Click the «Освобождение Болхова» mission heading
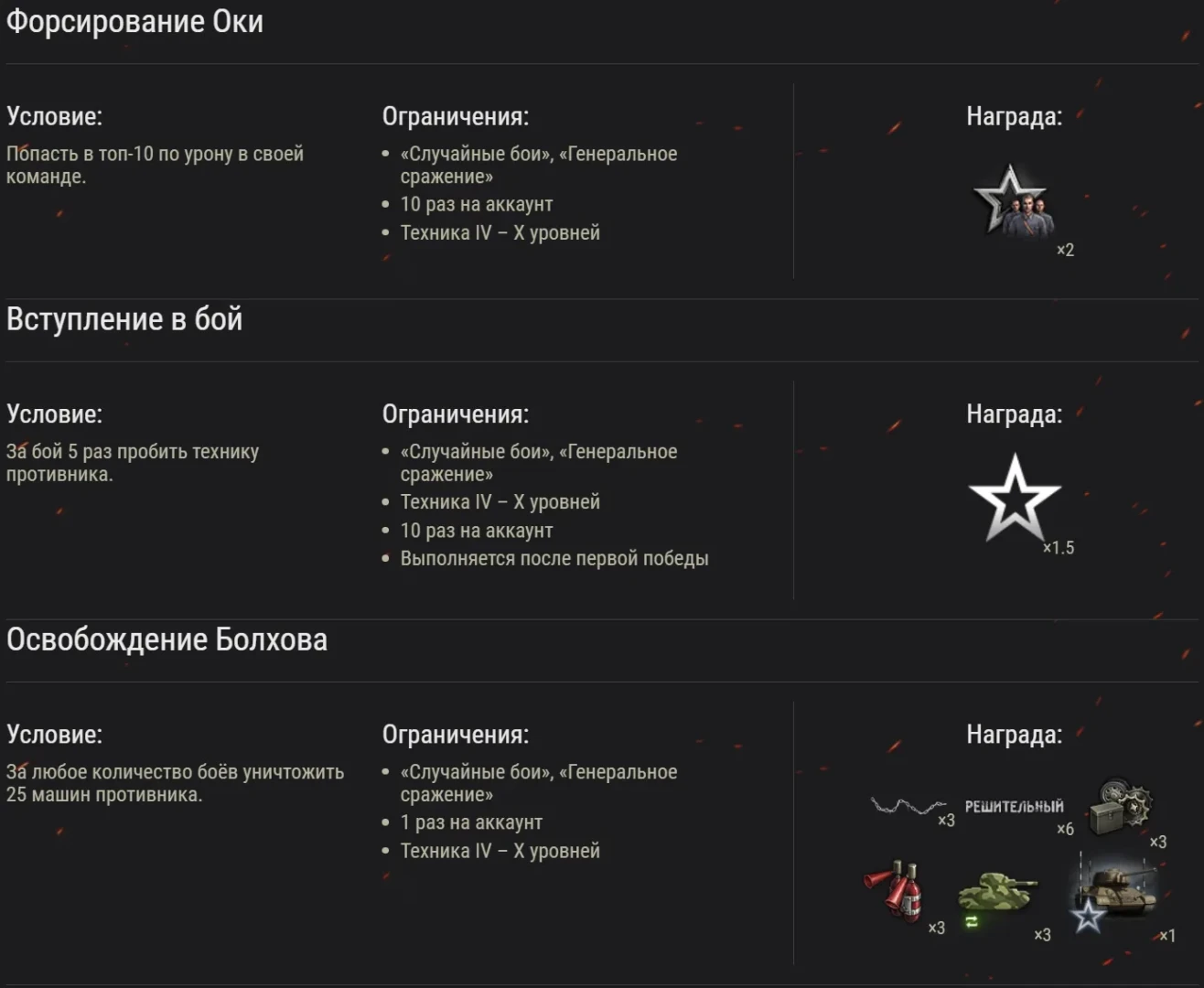1204x988 pixels. point(167,639)
